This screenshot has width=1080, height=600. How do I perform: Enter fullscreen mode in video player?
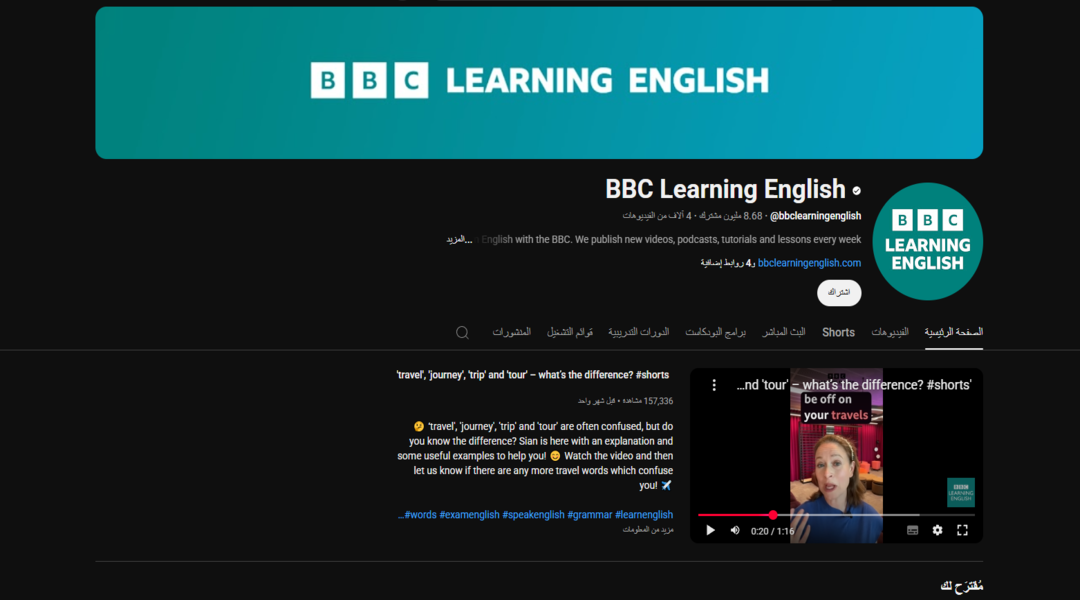coord(962,530)
